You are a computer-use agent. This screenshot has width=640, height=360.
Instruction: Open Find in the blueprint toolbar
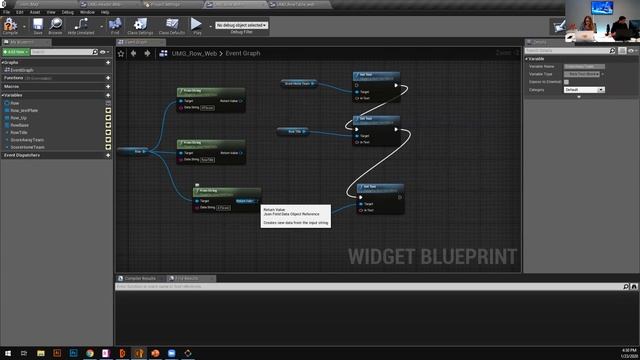pos(115,26)
